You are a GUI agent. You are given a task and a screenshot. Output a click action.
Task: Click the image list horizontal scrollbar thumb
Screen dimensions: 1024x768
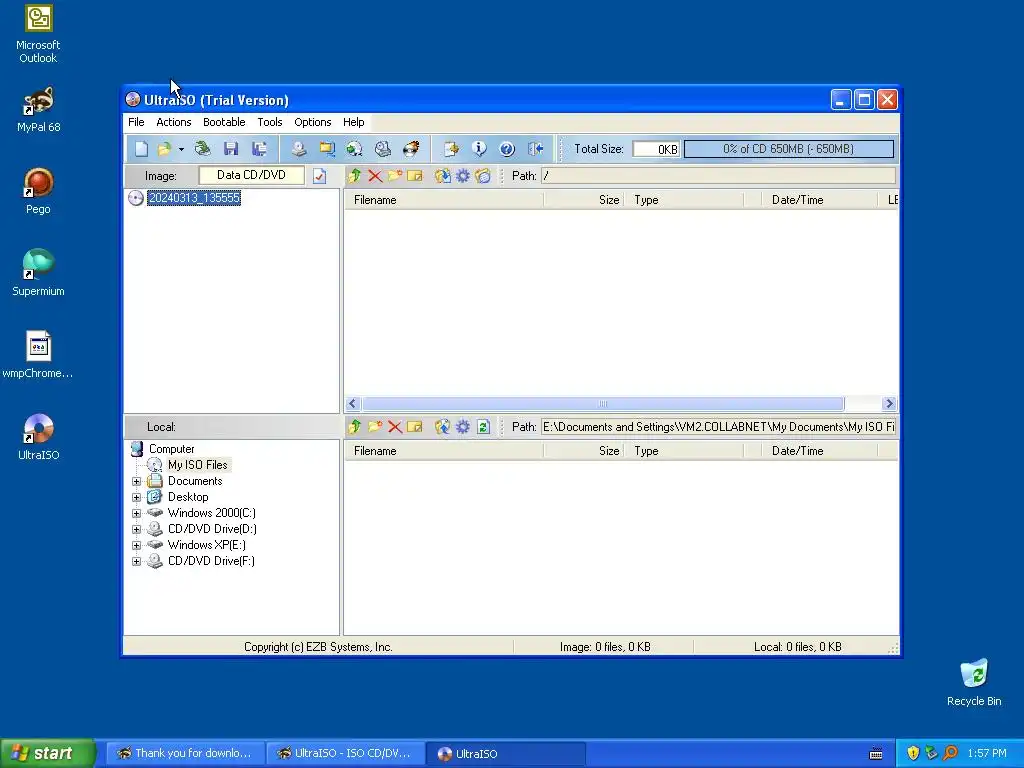(x=603, y=404)
